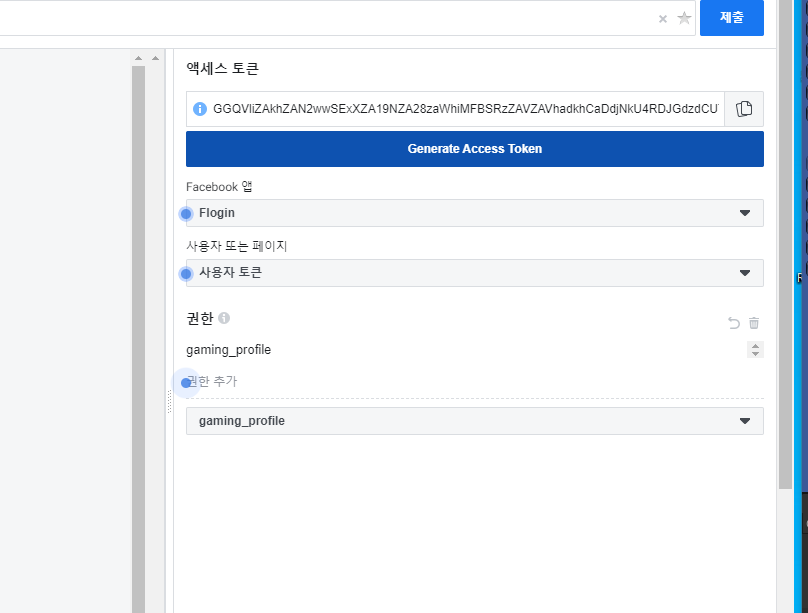808x613 pixels.
Task: Click the 액세스 토큰 heading
Action: 222,69
